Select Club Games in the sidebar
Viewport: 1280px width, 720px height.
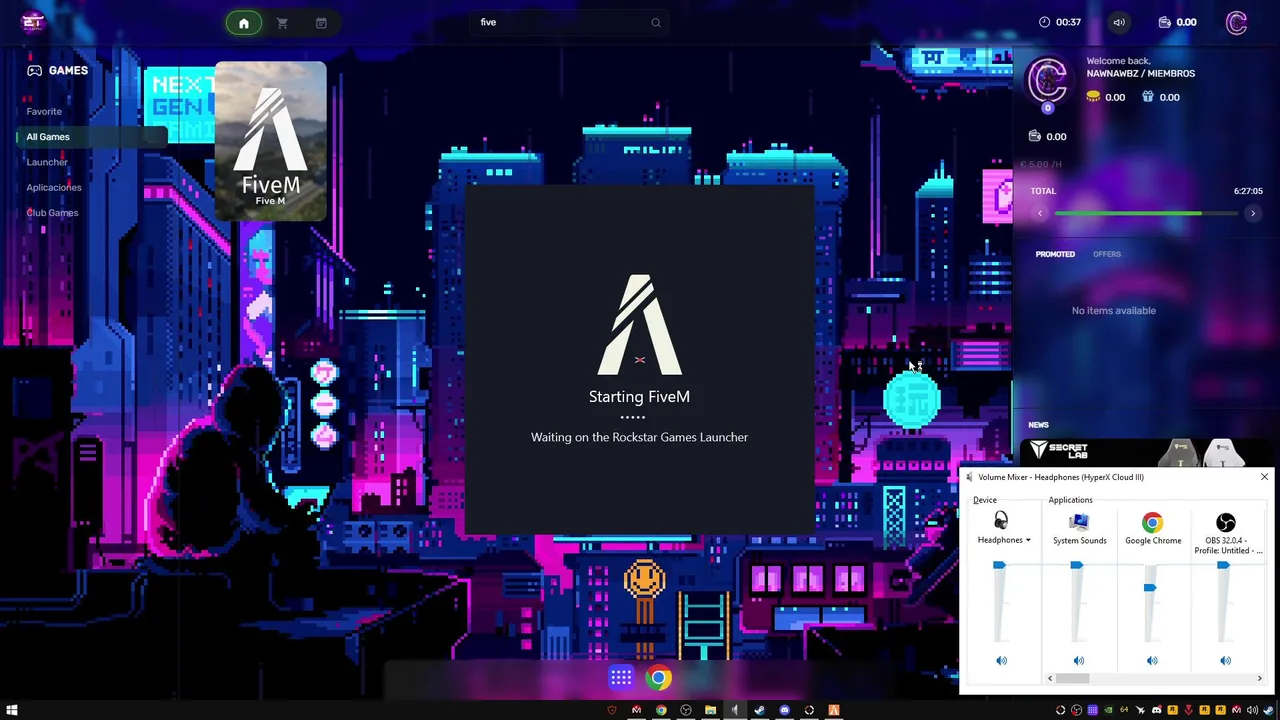[x=52, y=213]
